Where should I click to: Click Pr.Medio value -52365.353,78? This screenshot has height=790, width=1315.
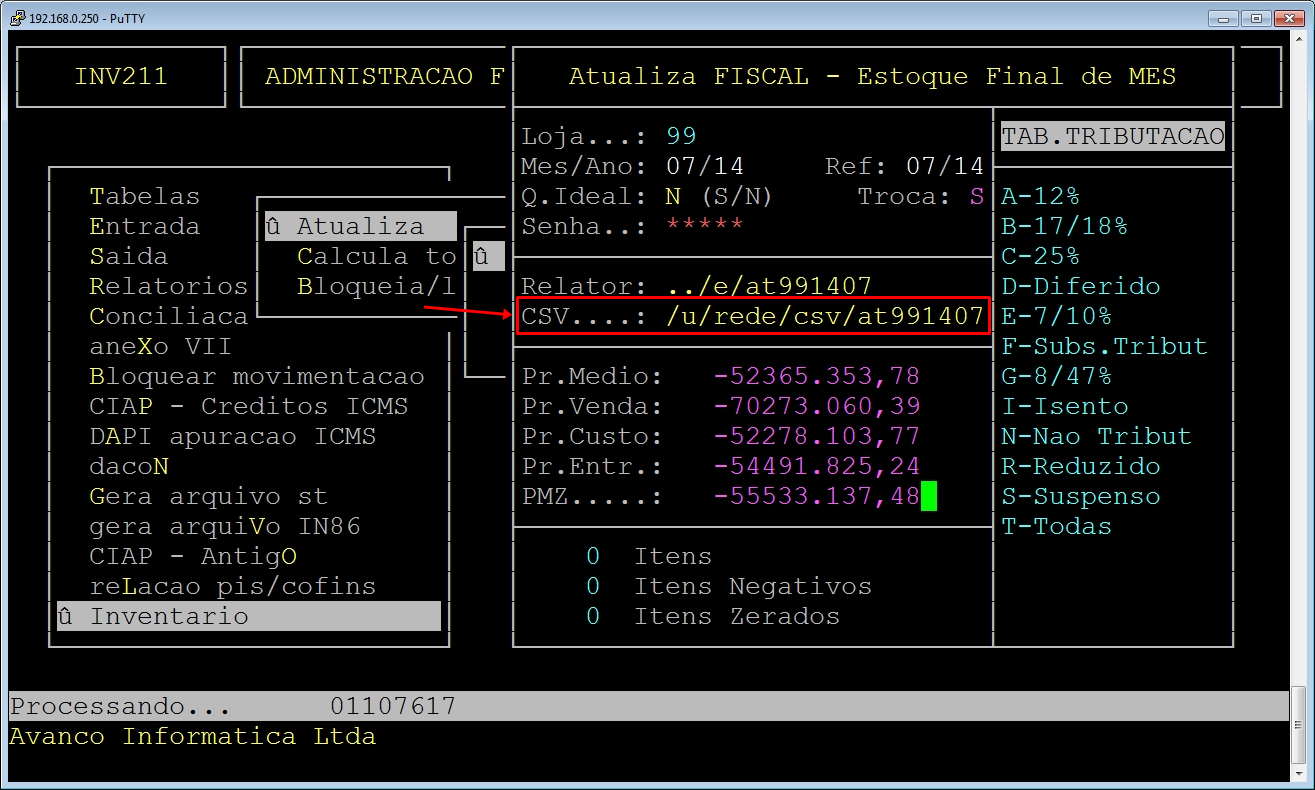(x=817, y=376)
